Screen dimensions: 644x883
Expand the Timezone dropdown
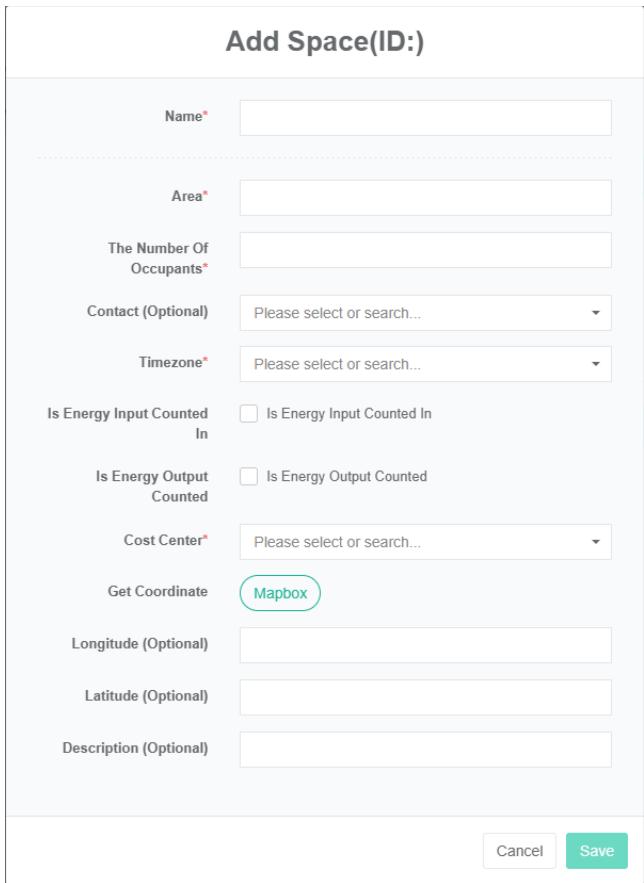[415, 365]
